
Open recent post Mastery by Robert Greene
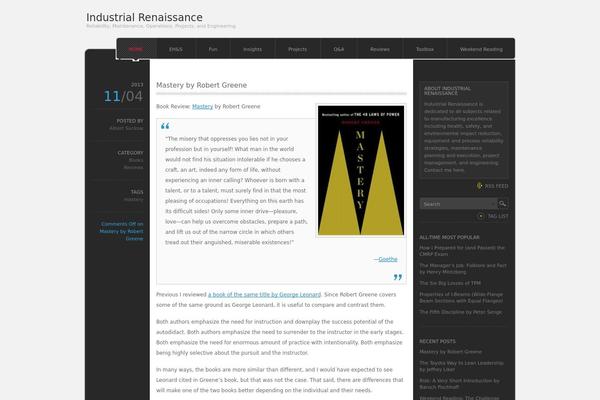(450, 351)
